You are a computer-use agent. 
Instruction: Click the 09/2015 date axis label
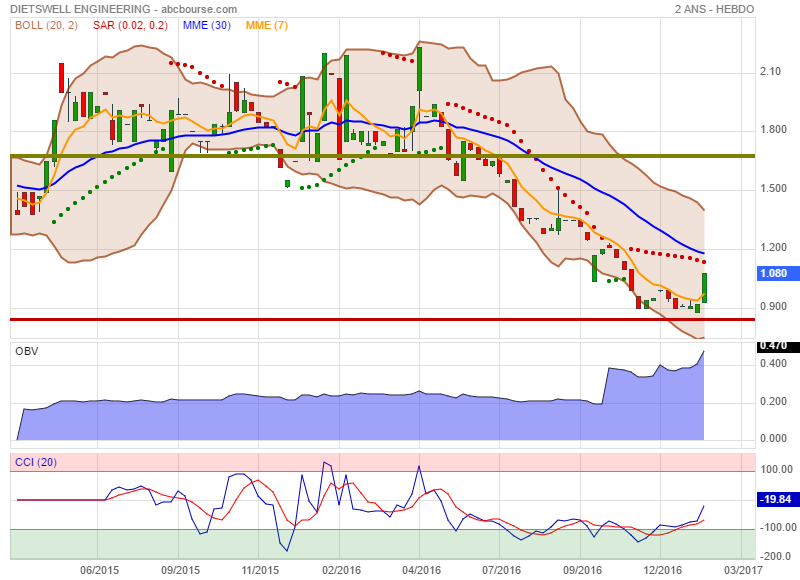(x=180, y=570)
